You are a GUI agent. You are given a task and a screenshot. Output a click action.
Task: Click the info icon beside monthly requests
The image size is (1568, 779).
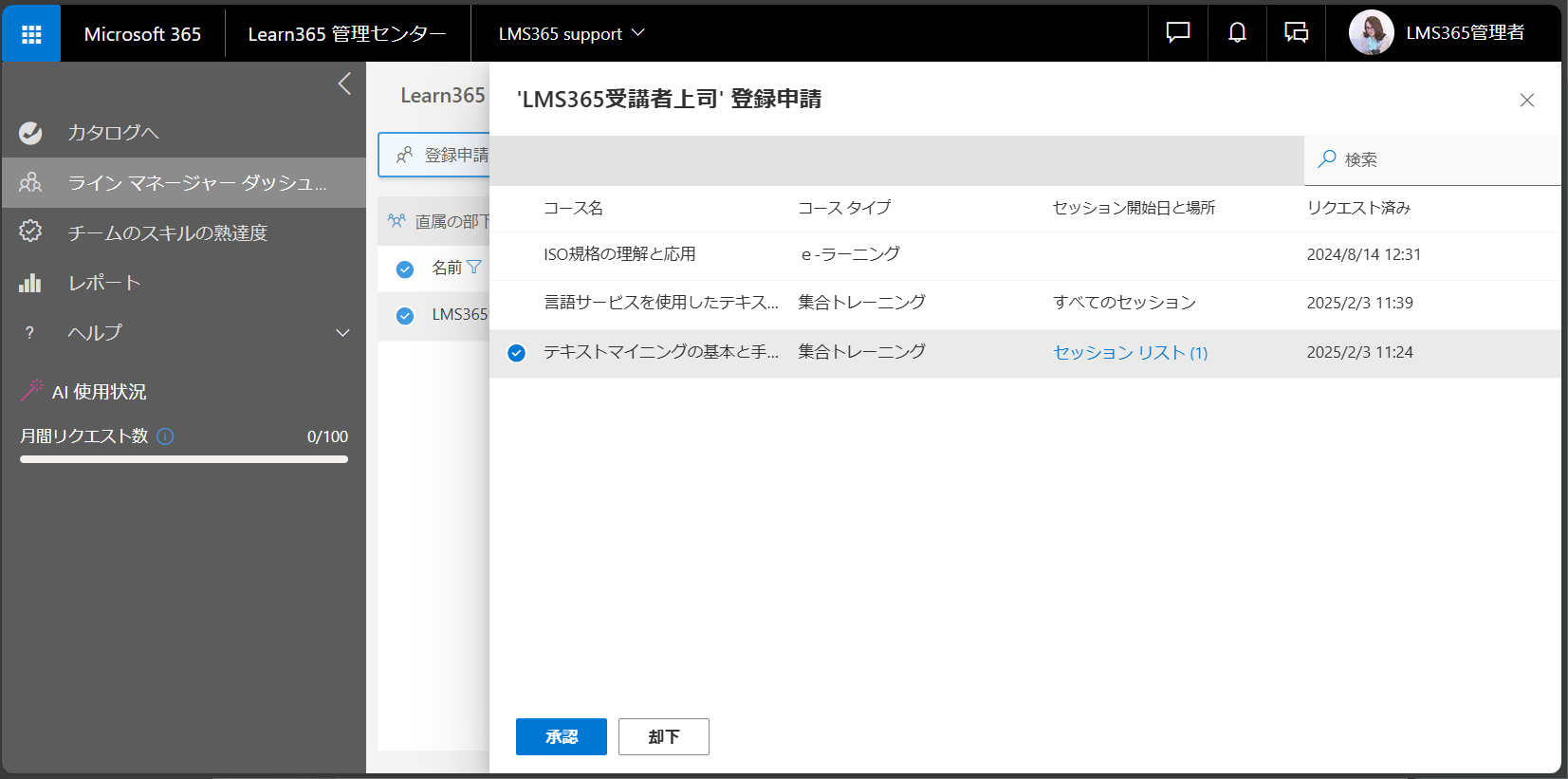click(x=165, y=436)
